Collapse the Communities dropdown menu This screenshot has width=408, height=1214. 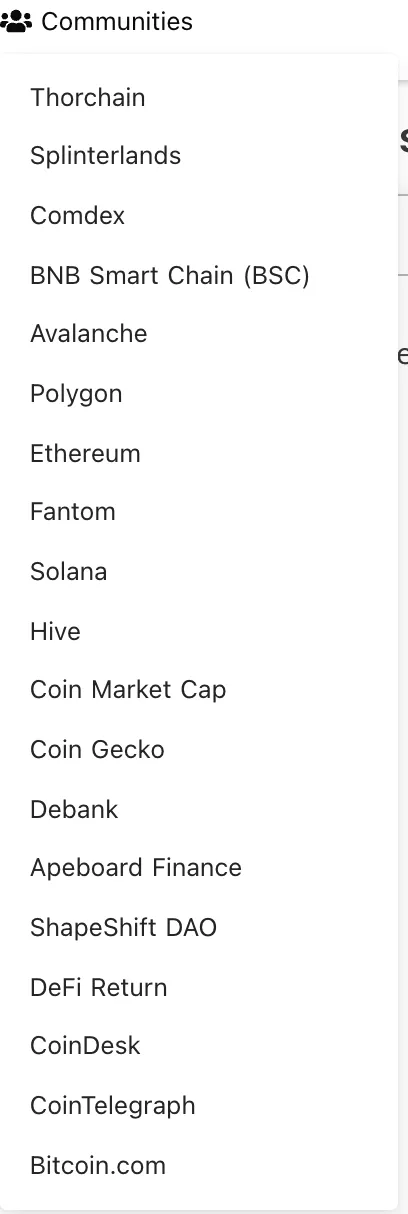(97, 21)
